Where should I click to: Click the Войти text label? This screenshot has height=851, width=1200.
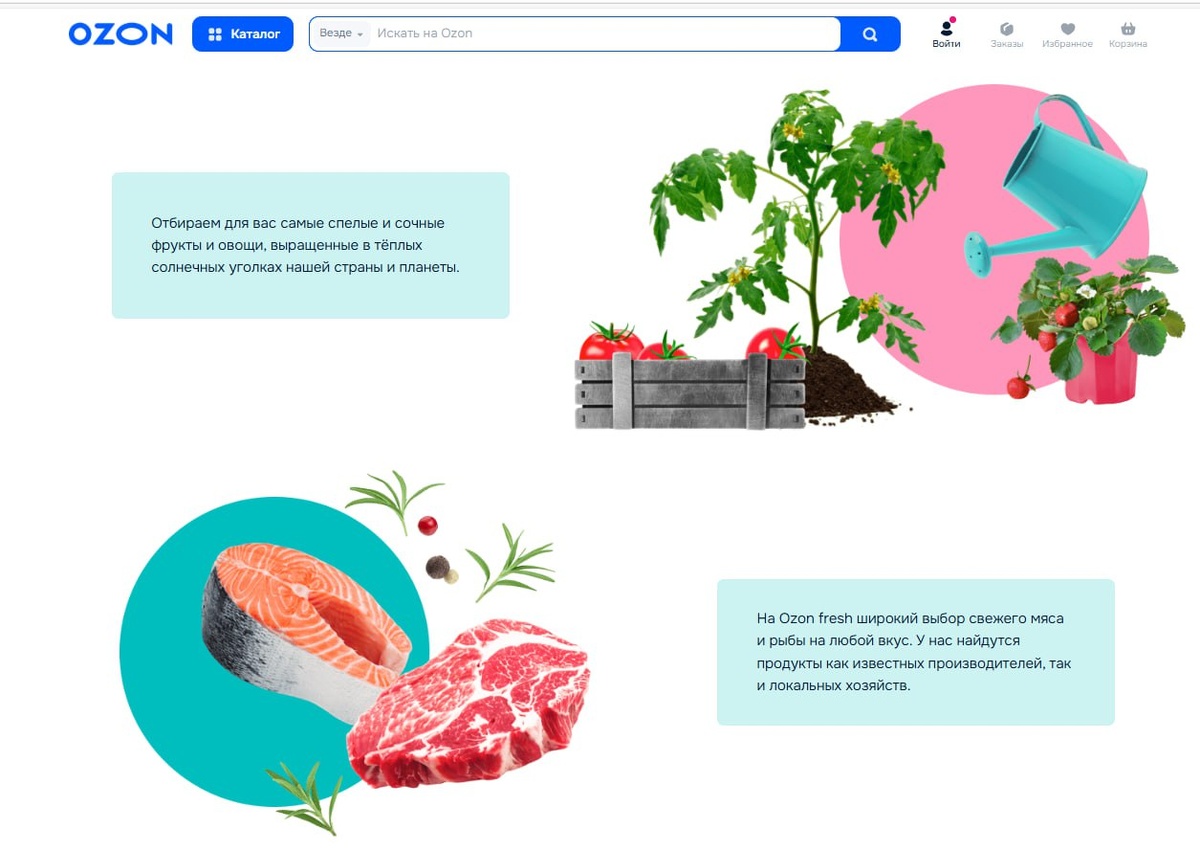pyautogui.click(x=946, y=44)
